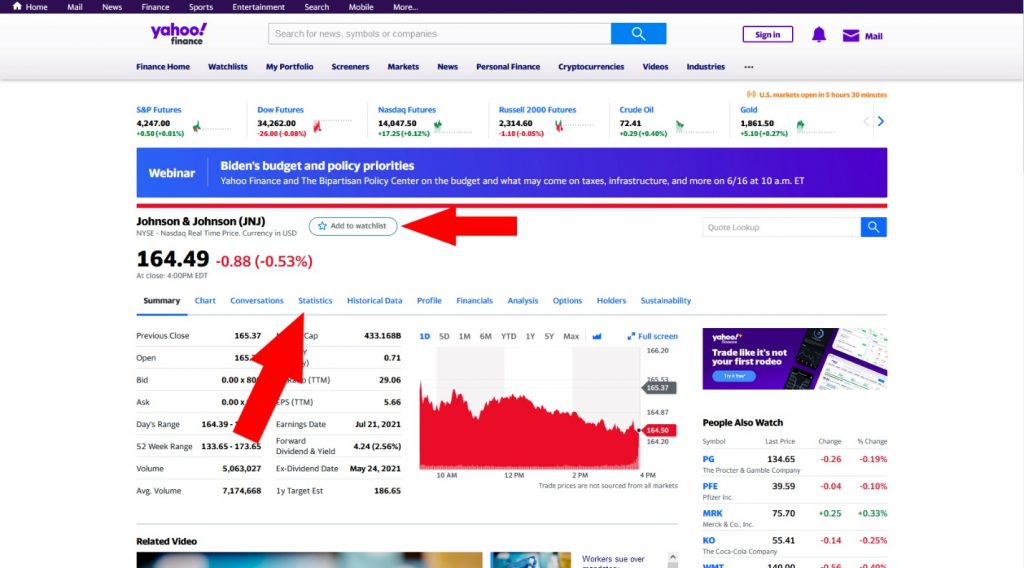Click the Yahoo Finance logo

click(179, 34)
